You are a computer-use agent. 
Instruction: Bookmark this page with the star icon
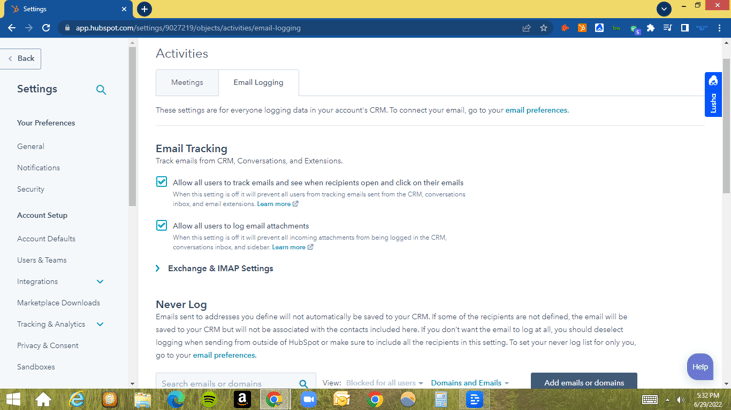[x=544, y=28]
